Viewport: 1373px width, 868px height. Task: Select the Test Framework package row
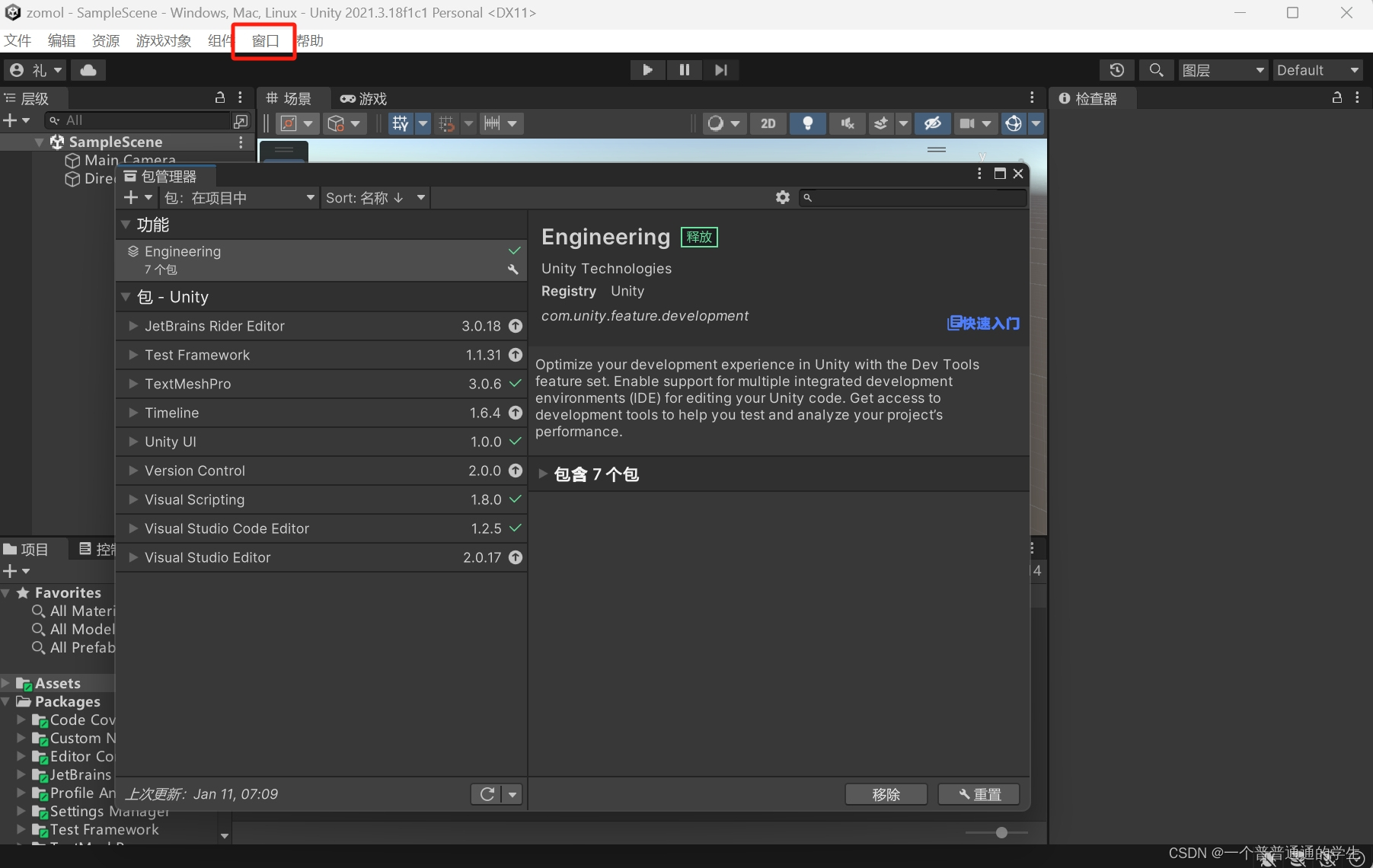click(321, 355)
